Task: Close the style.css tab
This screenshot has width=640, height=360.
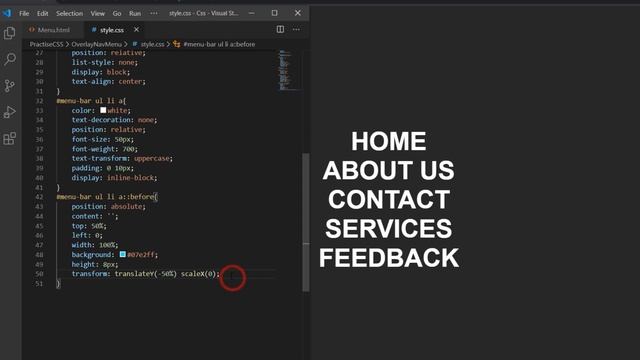Action: [136, 29]
